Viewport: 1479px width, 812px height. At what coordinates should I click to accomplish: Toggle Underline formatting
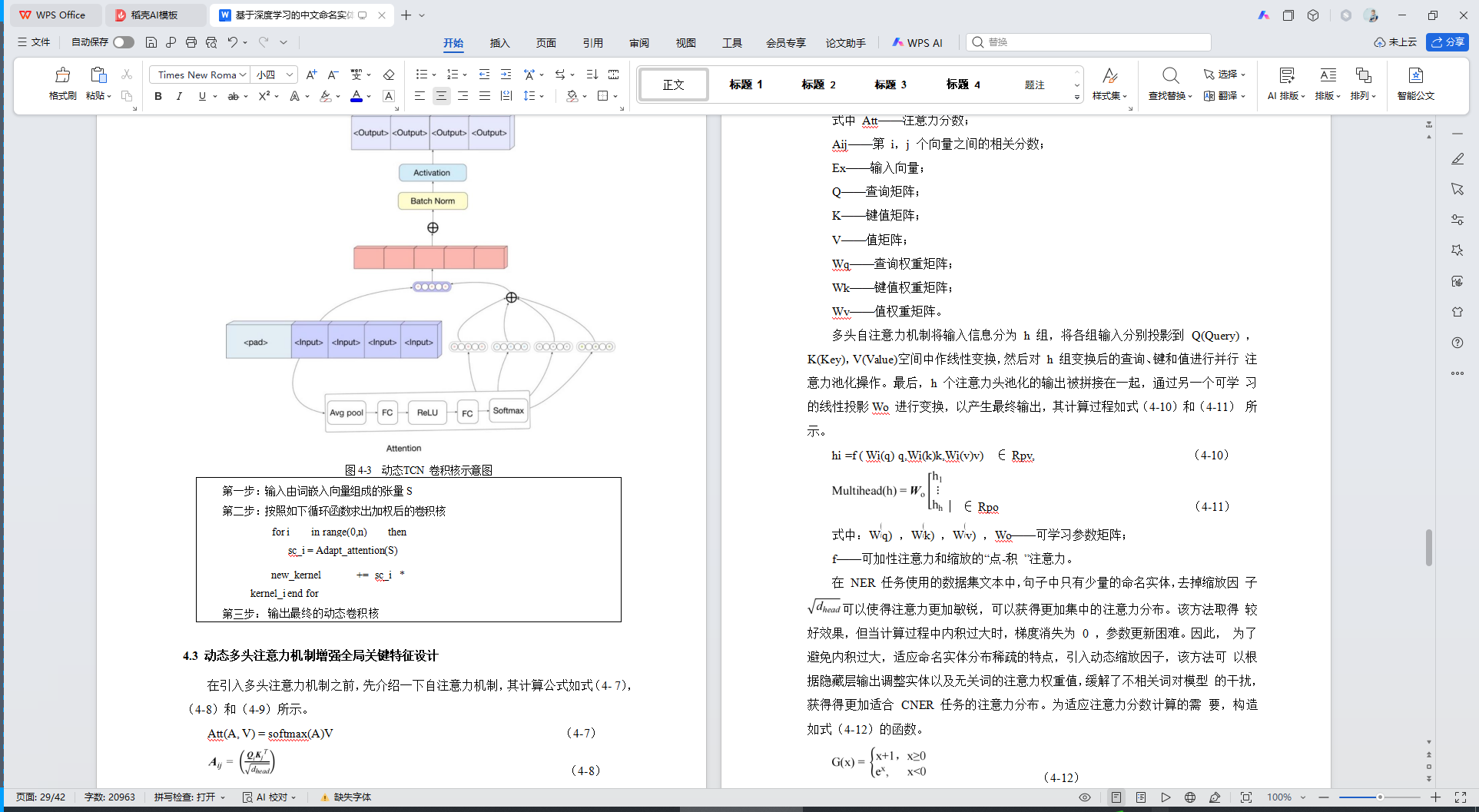(x=202, y=96)
